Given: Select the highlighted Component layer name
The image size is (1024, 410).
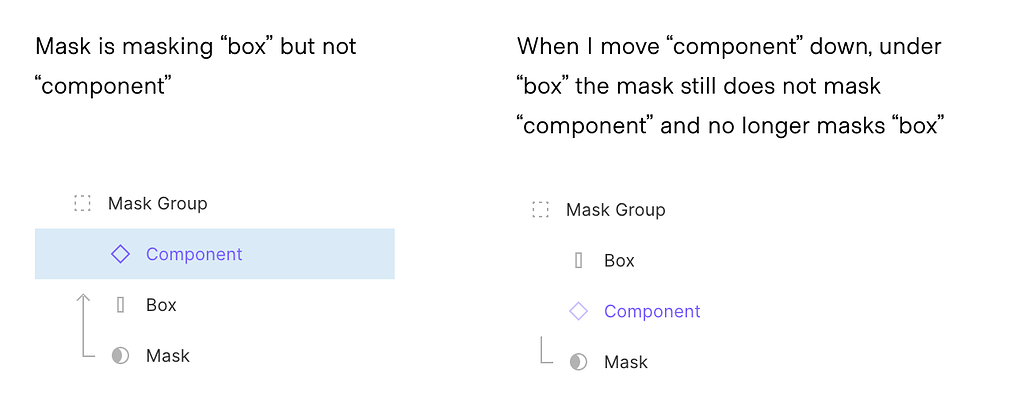Looking at the screenshot, I should [x=194, y=254].
